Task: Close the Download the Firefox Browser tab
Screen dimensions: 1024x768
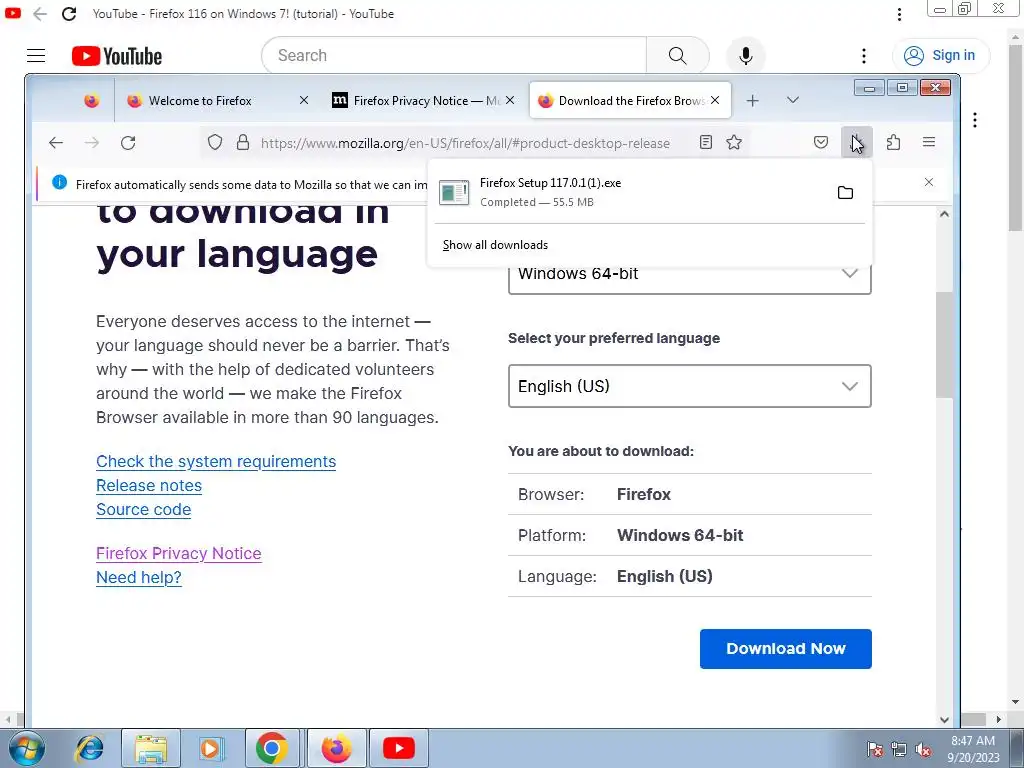Action: (x=715, y=101)
